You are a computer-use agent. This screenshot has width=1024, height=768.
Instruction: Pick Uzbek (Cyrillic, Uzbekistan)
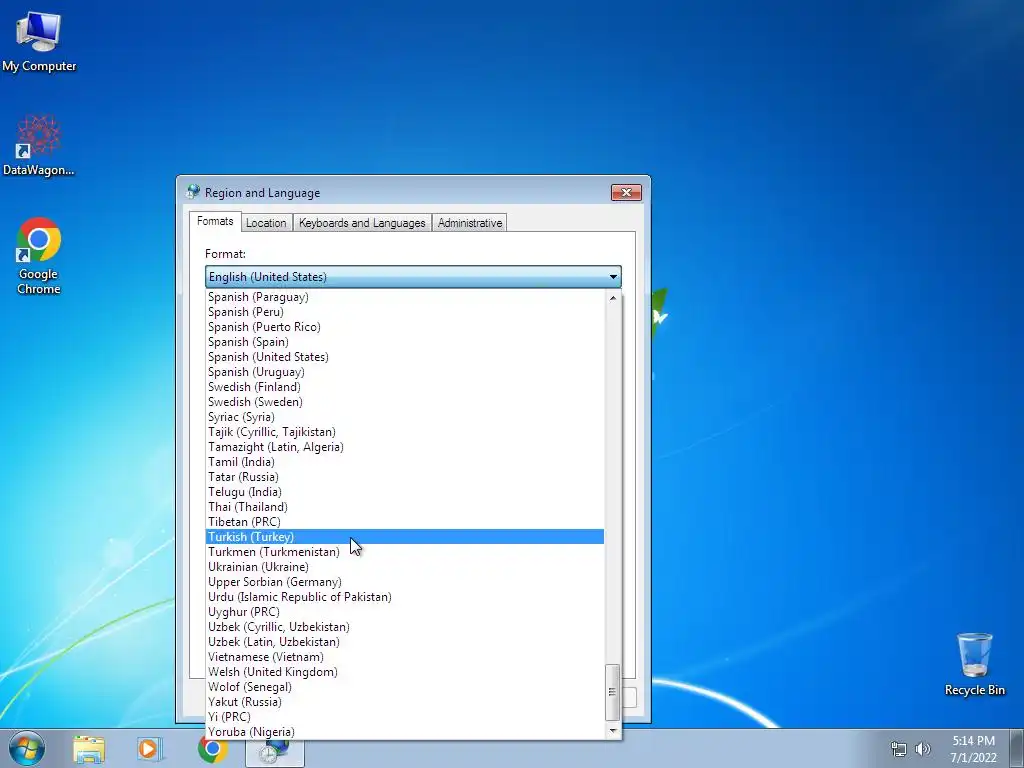(405, 628)
